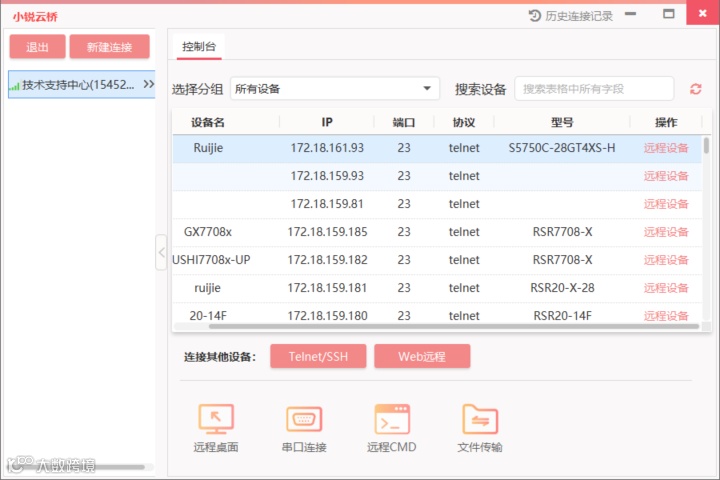The height and width of the screenshot is (480, 720).
Task: Click the model cell RSR20-X-28
Action: (x=562, y=288)
